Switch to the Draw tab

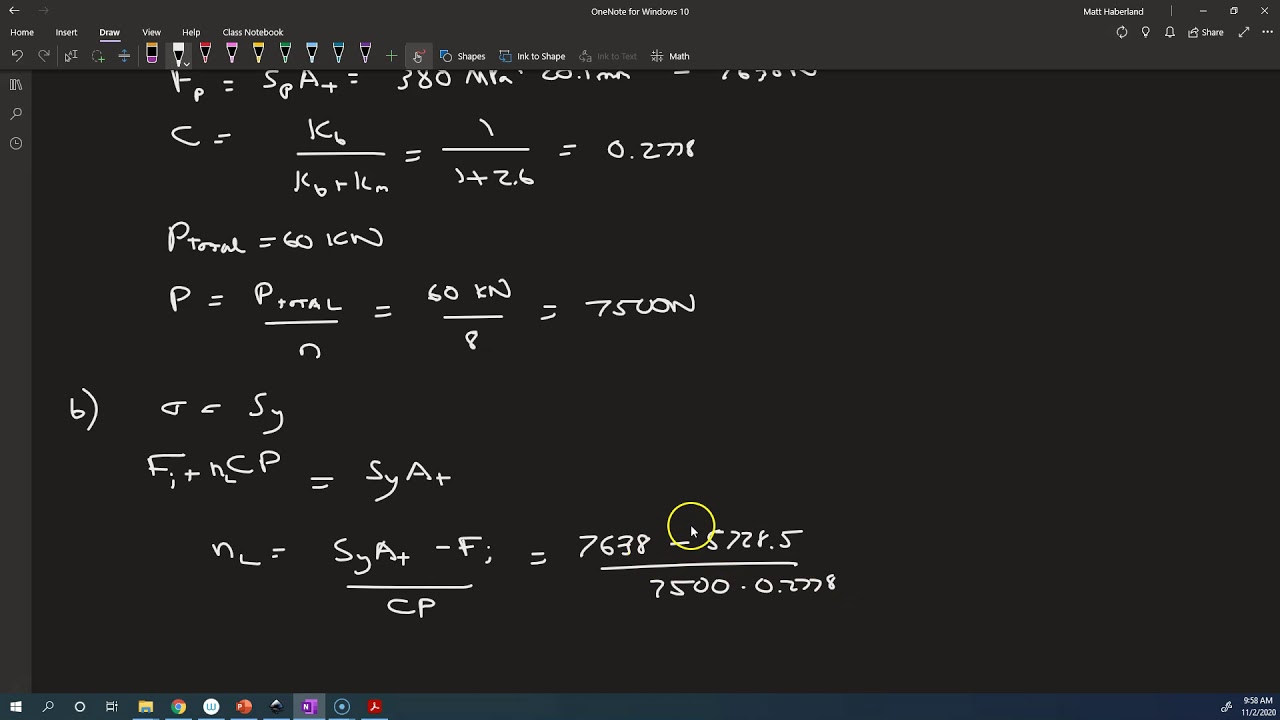point(110,32)
